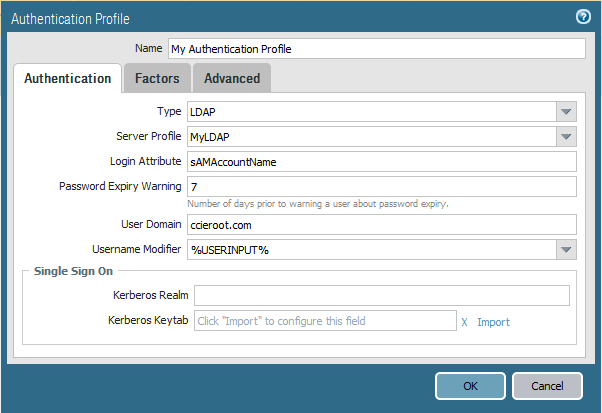Image resolution: width=602 pixels, height=413 pixels.
Task: Click the Import link for Kerberos Keytab
Action: (x=493, y=322)
